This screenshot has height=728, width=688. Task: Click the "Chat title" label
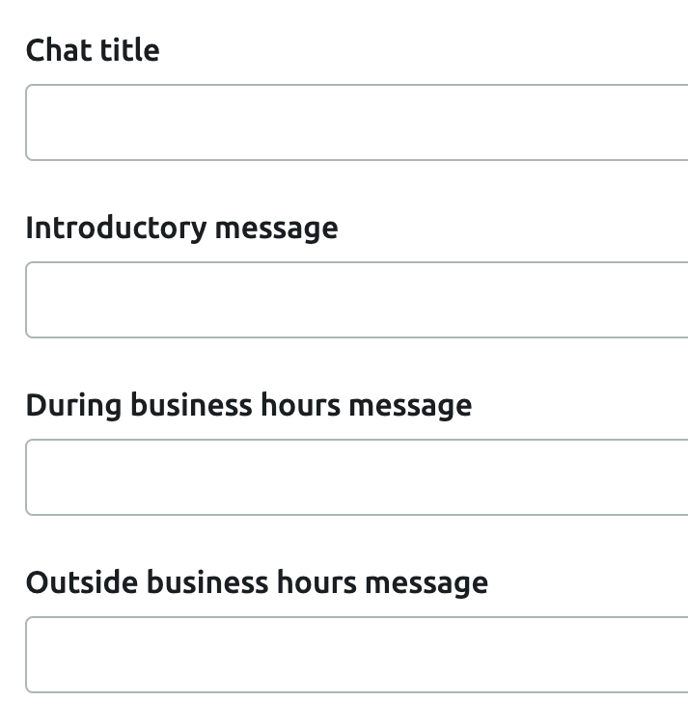92,50
